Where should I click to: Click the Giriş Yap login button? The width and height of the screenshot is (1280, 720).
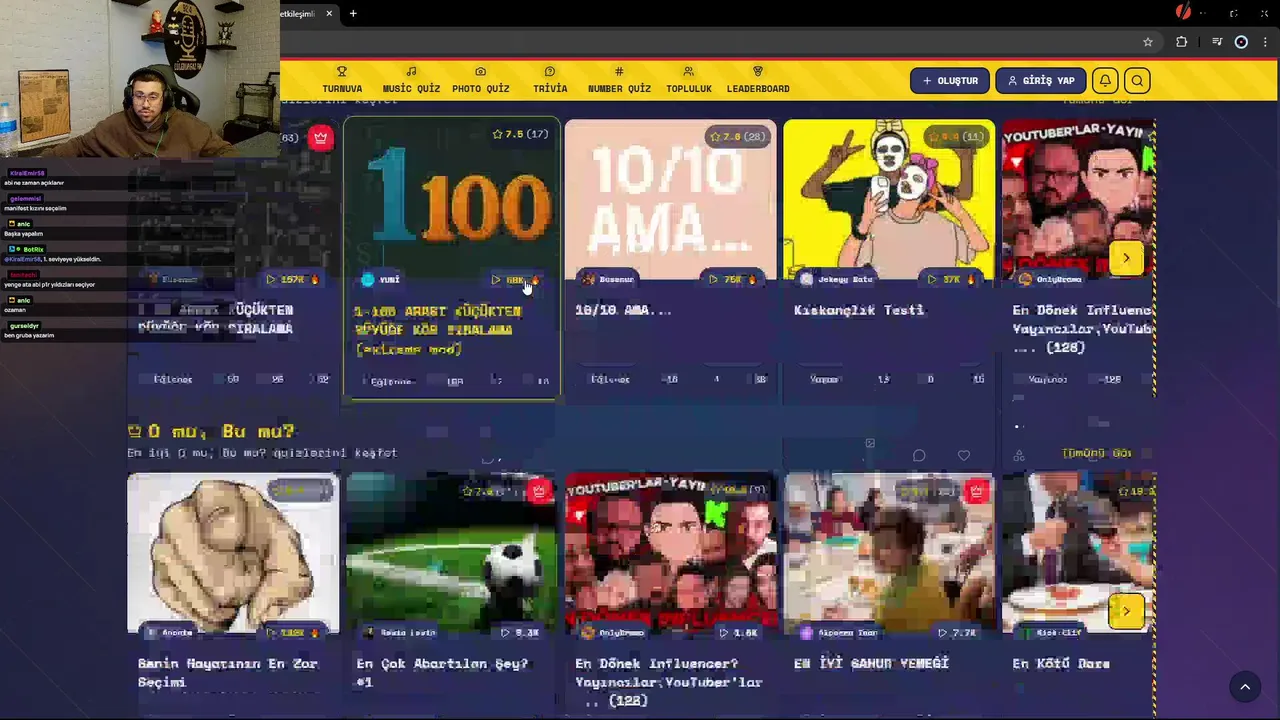click(1040, 81)
